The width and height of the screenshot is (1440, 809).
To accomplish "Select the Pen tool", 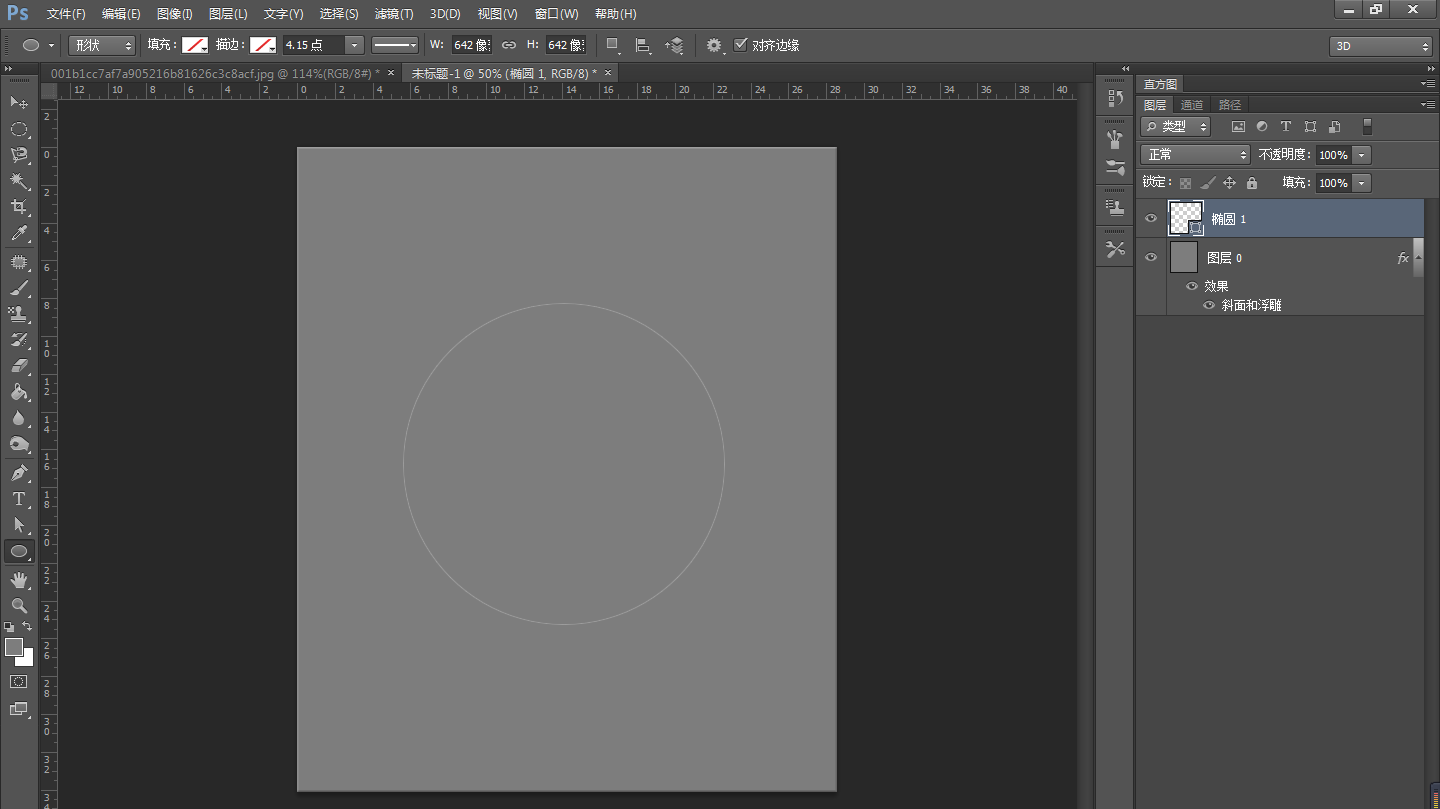I will coord(18,472).
